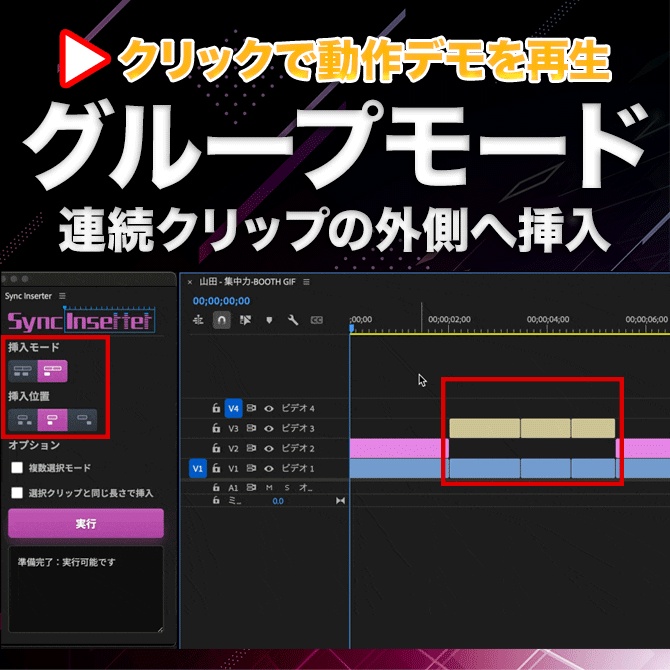Close the 山田 - 集中力-BOOTH GIF sequence tab
Image resolution: width=670 pixels, height=670 pixels.
190,282
